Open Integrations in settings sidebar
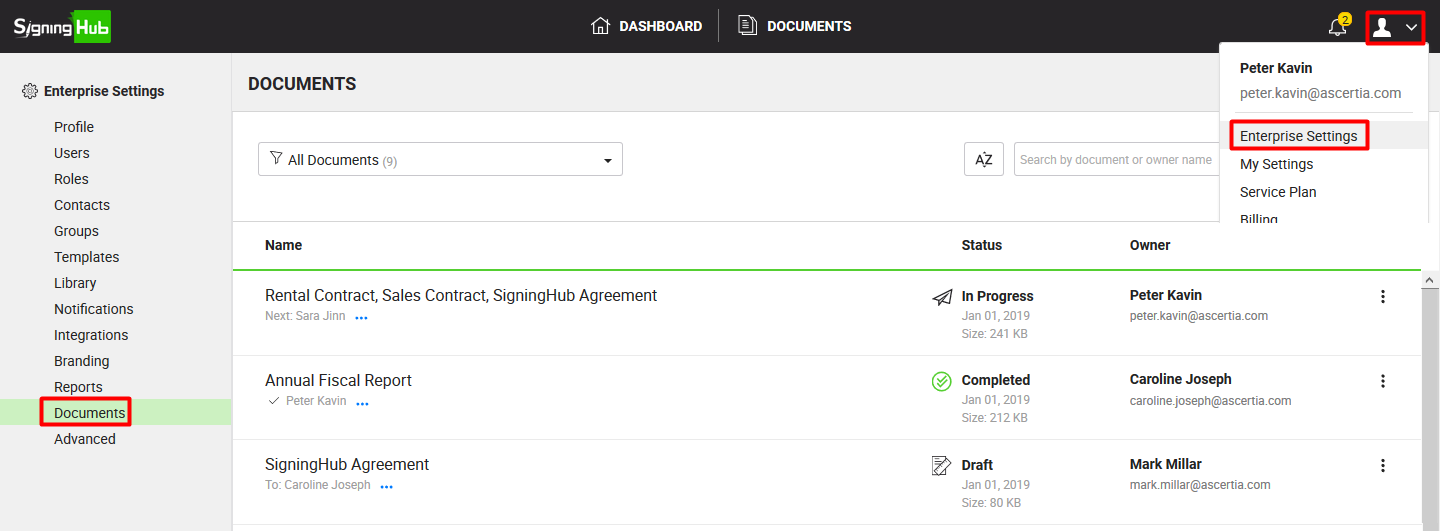Screen dimensions: 1440x531 [x=91, y=335]
